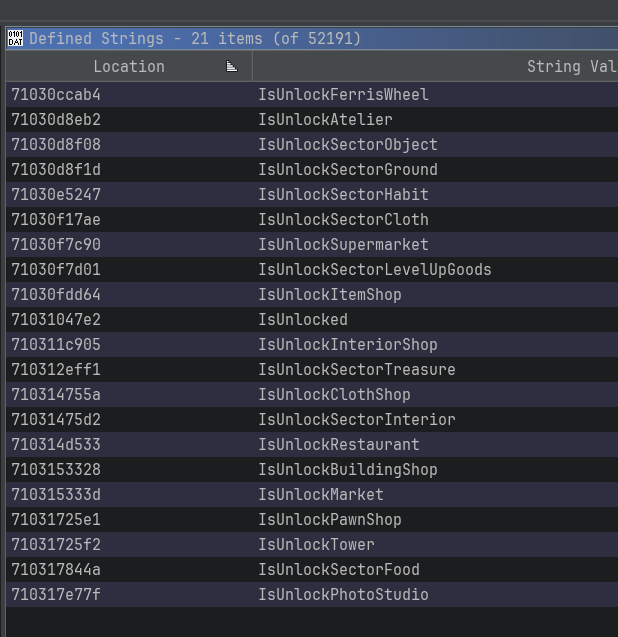Select the IsUnlockTower string
Viewport: 618px width, 637px height.
tap(317, 545)
